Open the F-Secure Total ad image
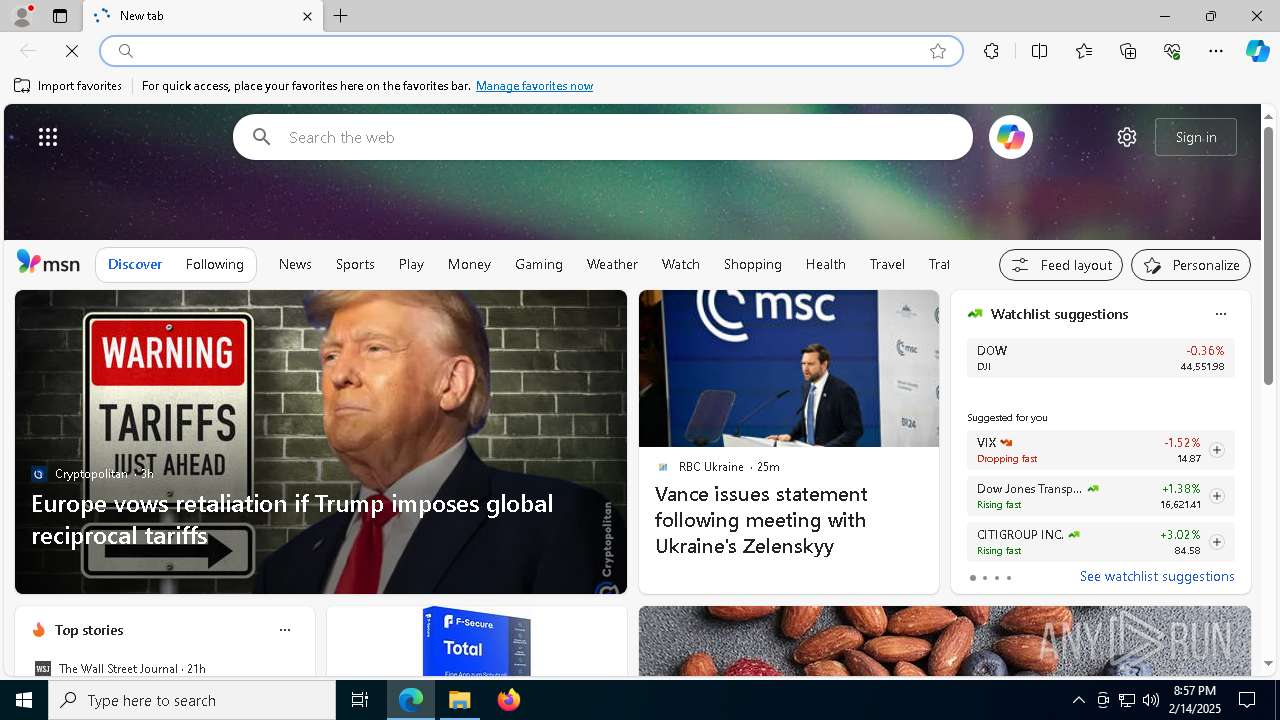1280x720 pixels. (476, 641)
